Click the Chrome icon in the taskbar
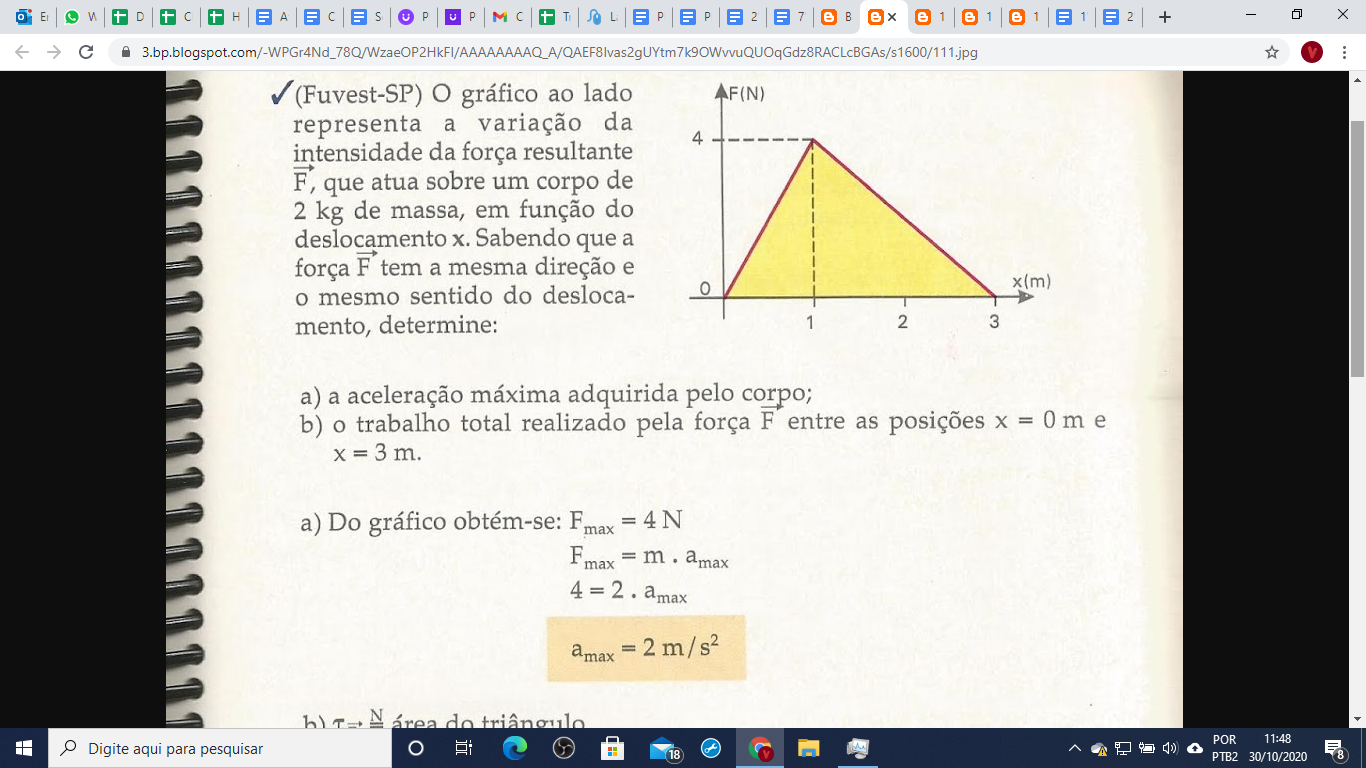This screenshot has height=768, width=1366. point(761,748)
